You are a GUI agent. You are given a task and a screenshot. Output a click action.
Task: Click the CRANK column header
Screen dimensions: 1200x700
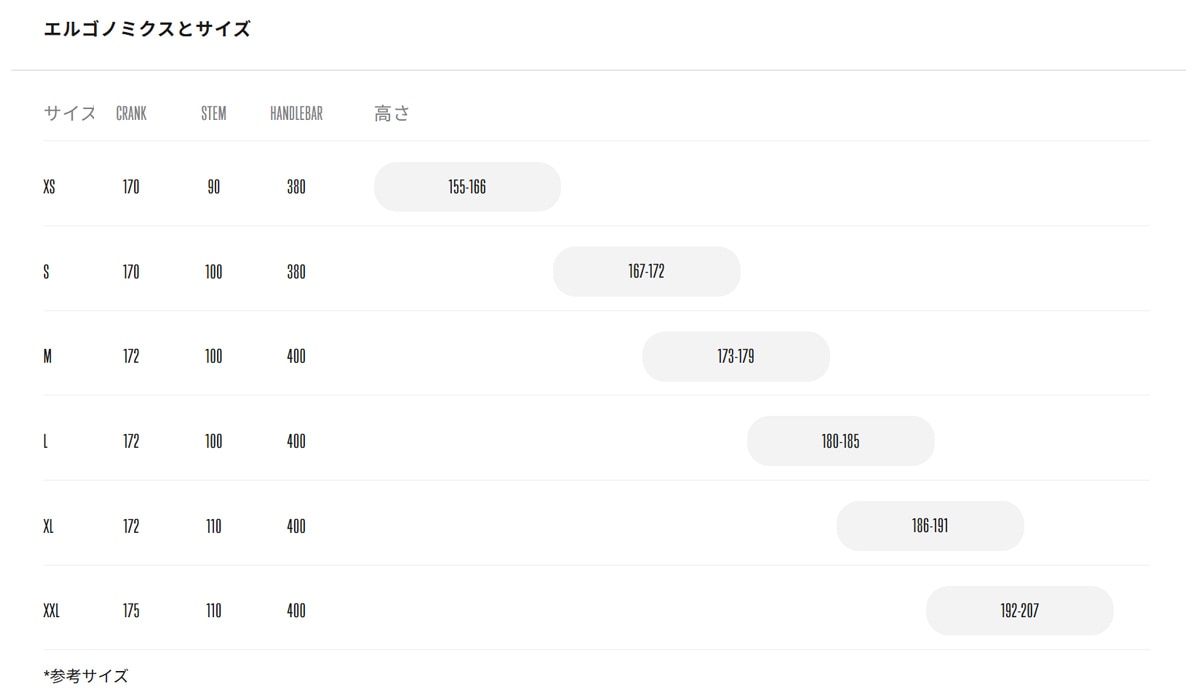(131, 114)
